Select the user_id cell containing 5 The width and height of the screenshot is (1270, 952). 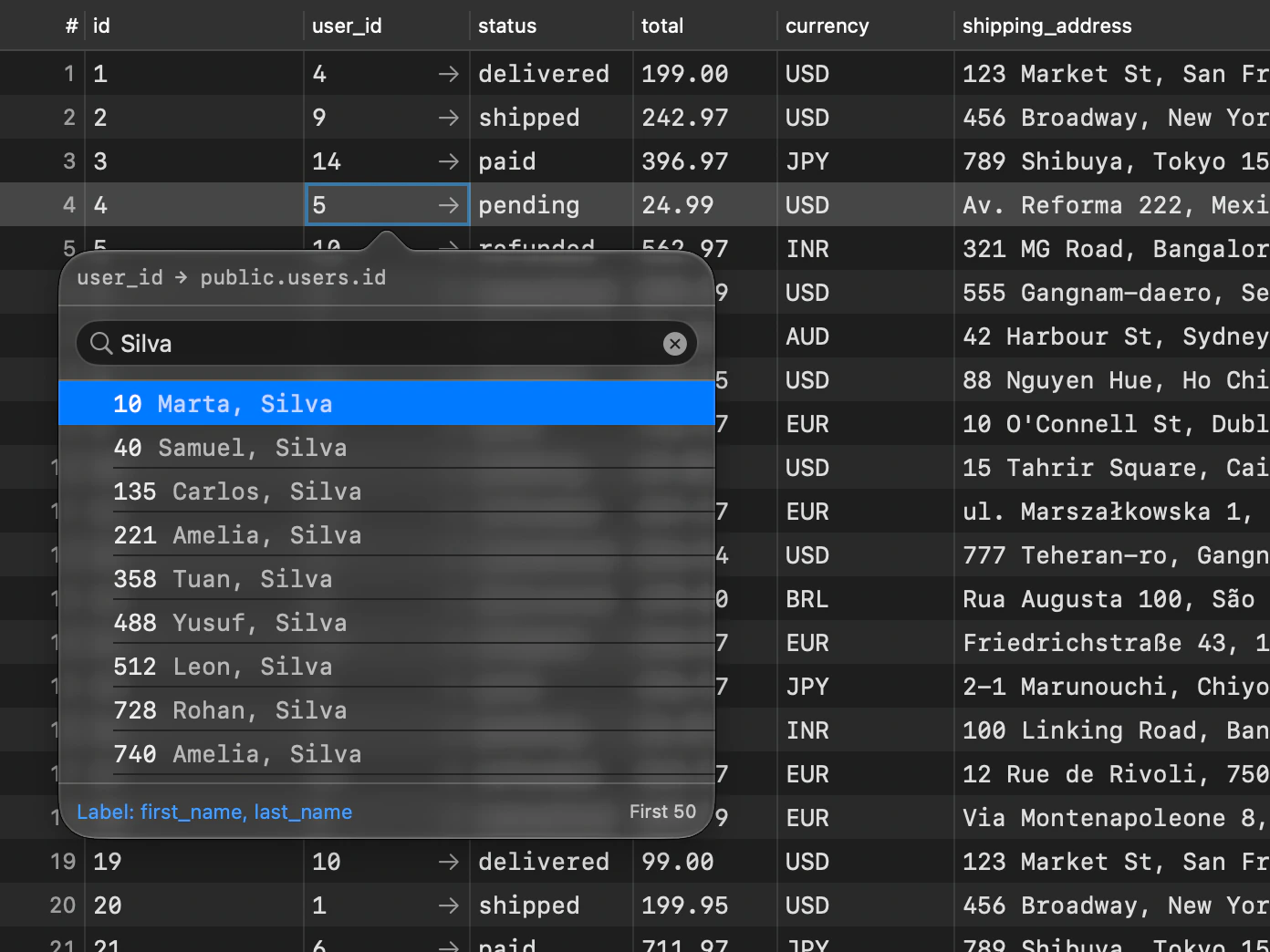[387, 205]
